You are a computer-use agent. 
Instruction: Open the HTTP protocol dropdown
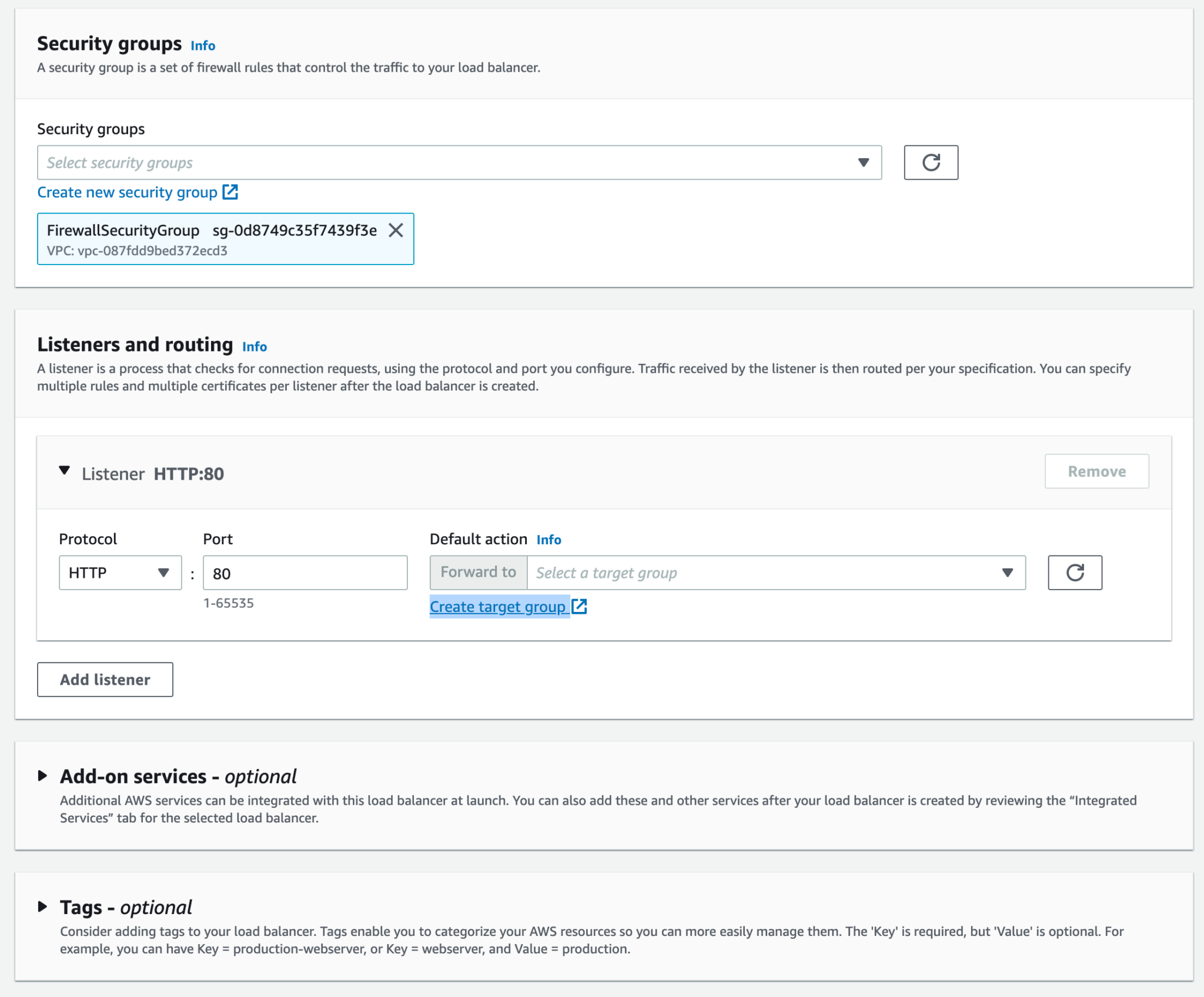120,573
